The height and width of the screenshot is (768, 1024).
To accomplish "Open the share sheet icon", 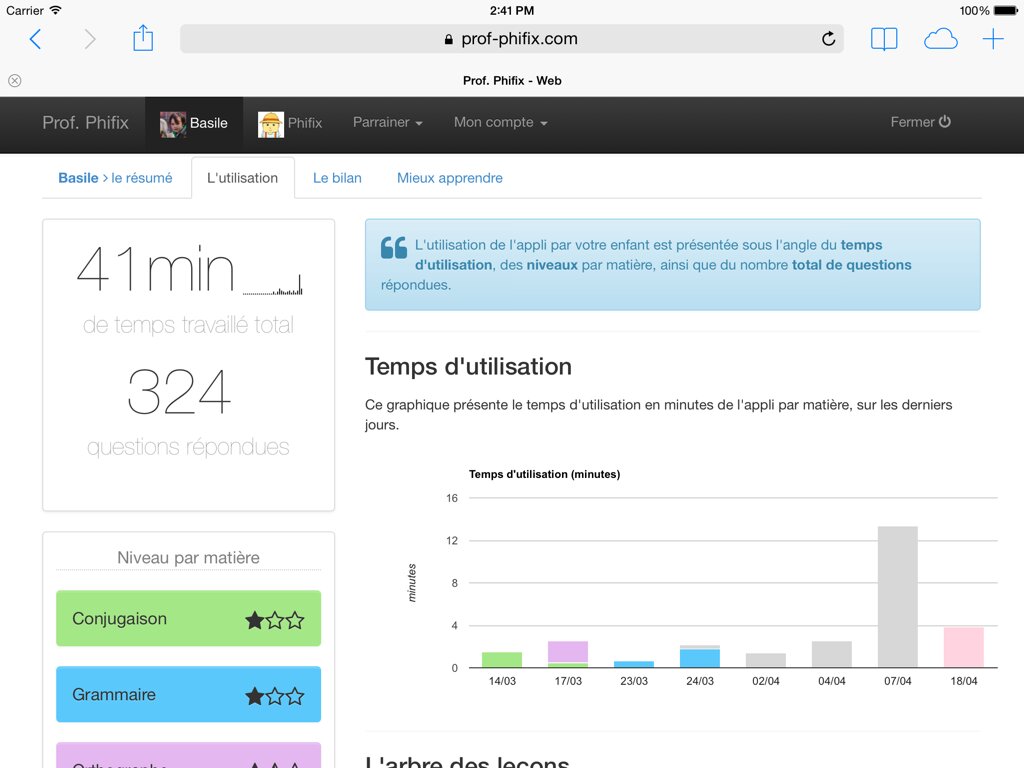I will click(x=143, y=38).
